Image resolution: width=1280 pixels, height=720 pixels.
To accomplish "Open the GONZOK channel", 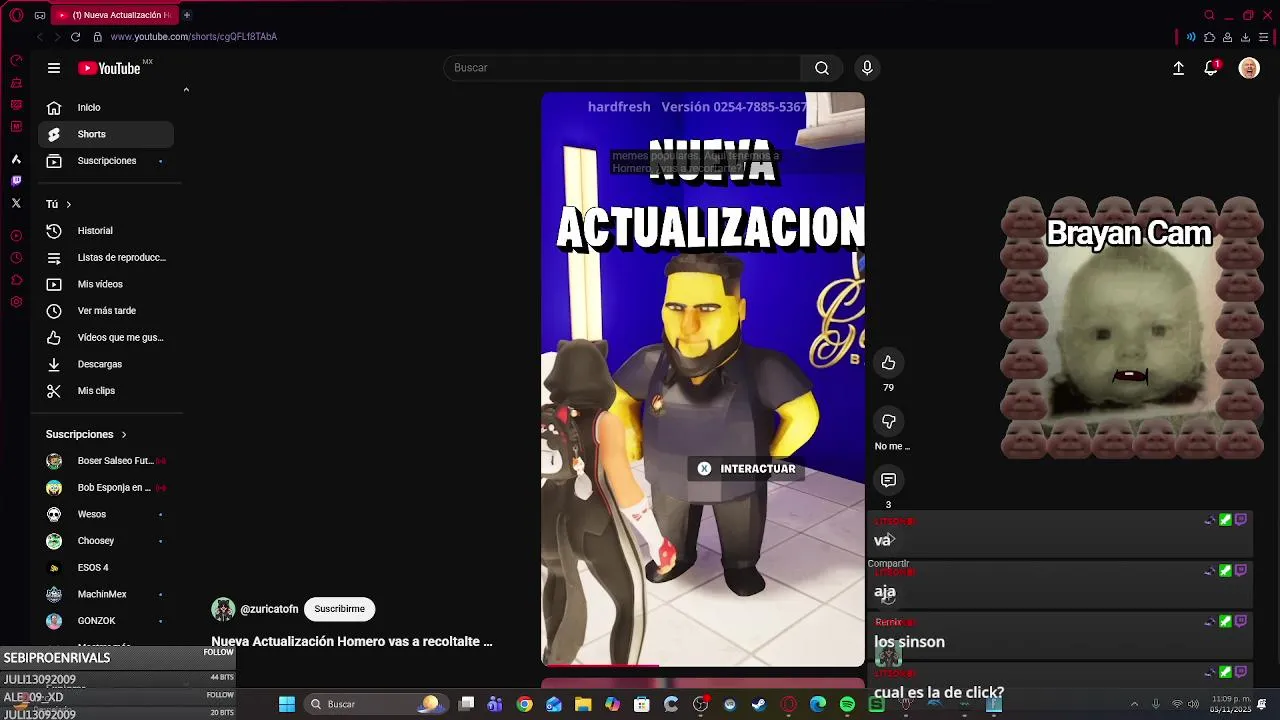I will tap(106, 621).
